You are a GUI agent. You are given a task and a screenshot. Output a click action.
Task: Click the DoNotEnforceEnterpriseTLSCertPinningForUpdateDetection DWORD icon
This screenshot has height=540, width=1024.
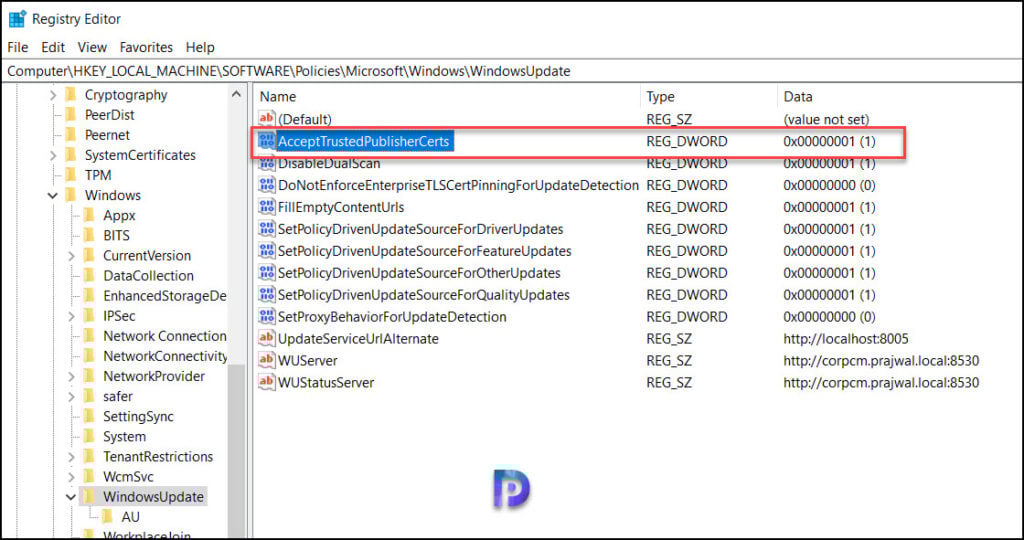click(x=266, y=185)
